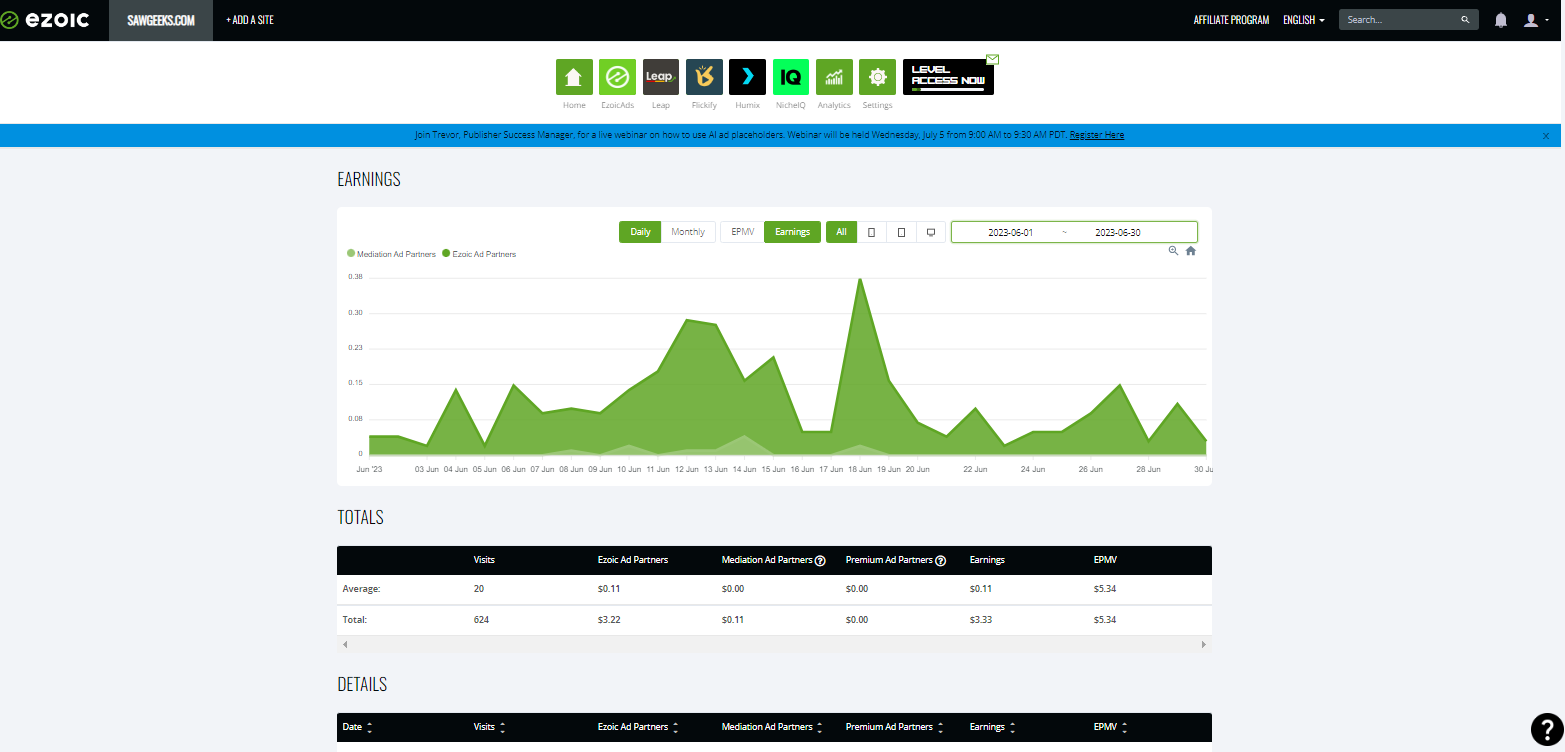
Task: Show EPMV in the chart
Action: (x=742, y=232)
